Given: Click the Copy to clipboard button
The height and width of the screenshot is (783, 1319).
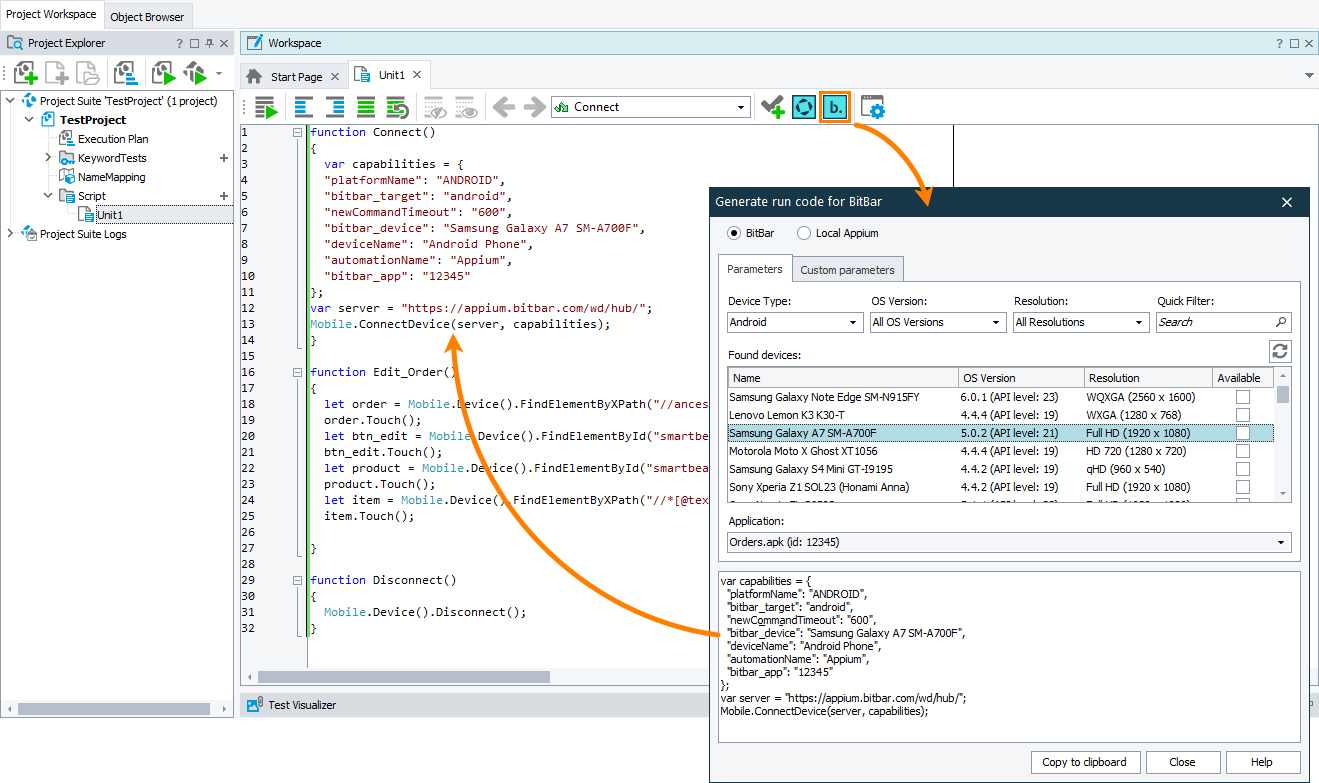Looking at the screenshot, I should (1085, 761).
